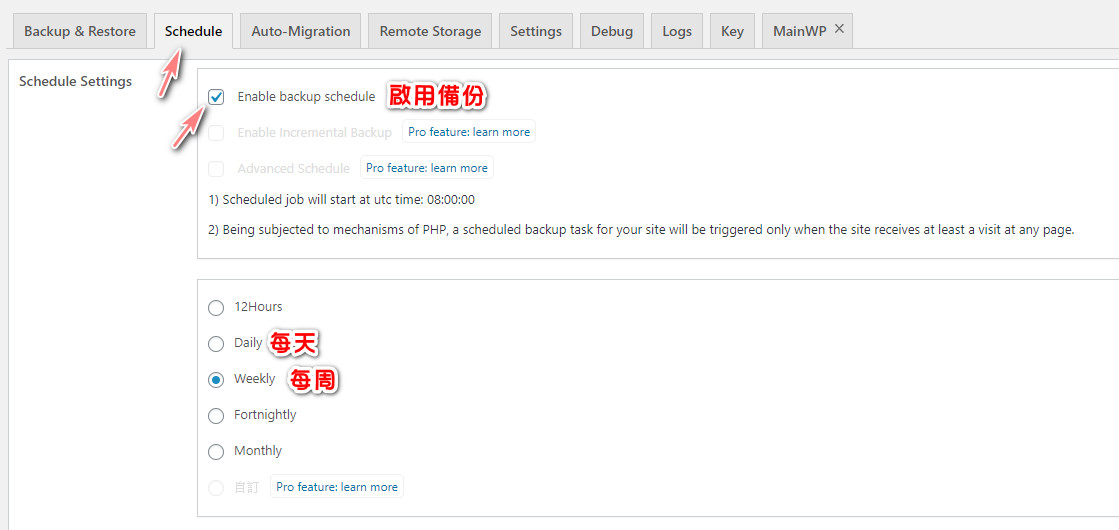Close the MainWP tab with X icon
This screenshot has height=530, width=1119.
[x=839, y=29]
